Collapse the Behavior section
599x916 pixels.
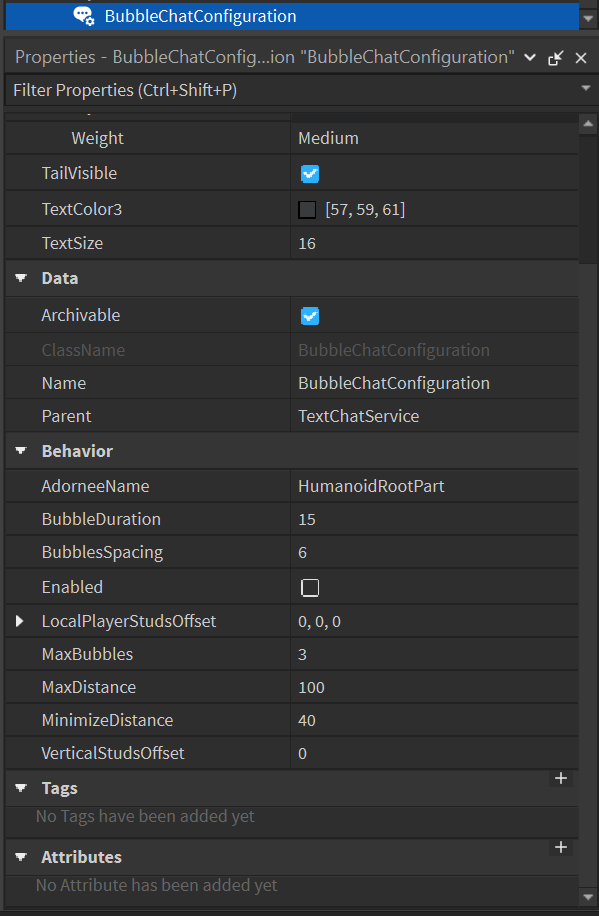[20, 451]
